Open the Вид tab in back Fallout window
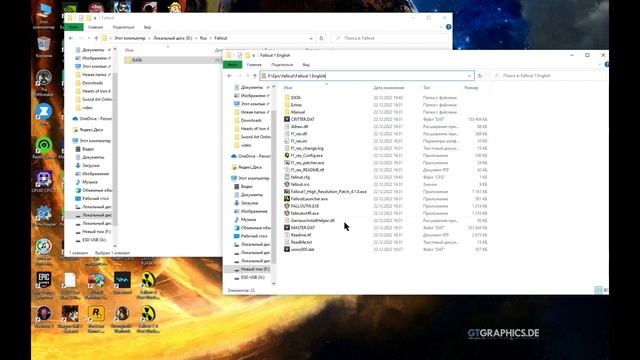This screenshot has width=640, height=360. [x=147, y=27]
